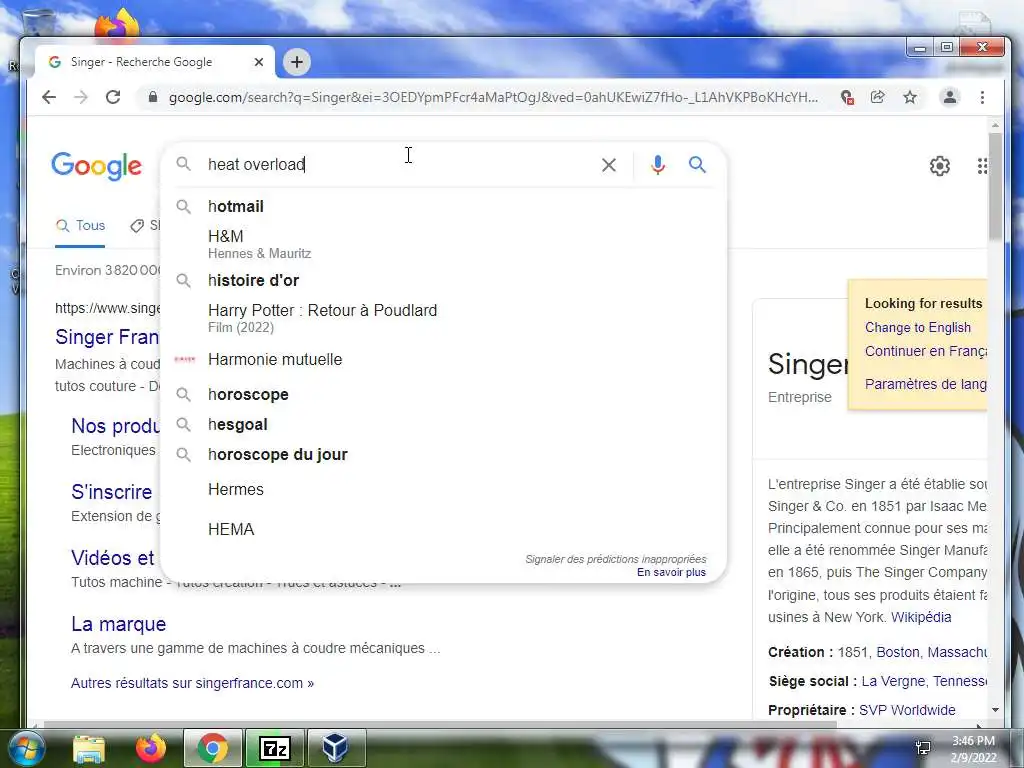Click the Chrome taskbar button

pyautogui.click(x=213, y=748)
